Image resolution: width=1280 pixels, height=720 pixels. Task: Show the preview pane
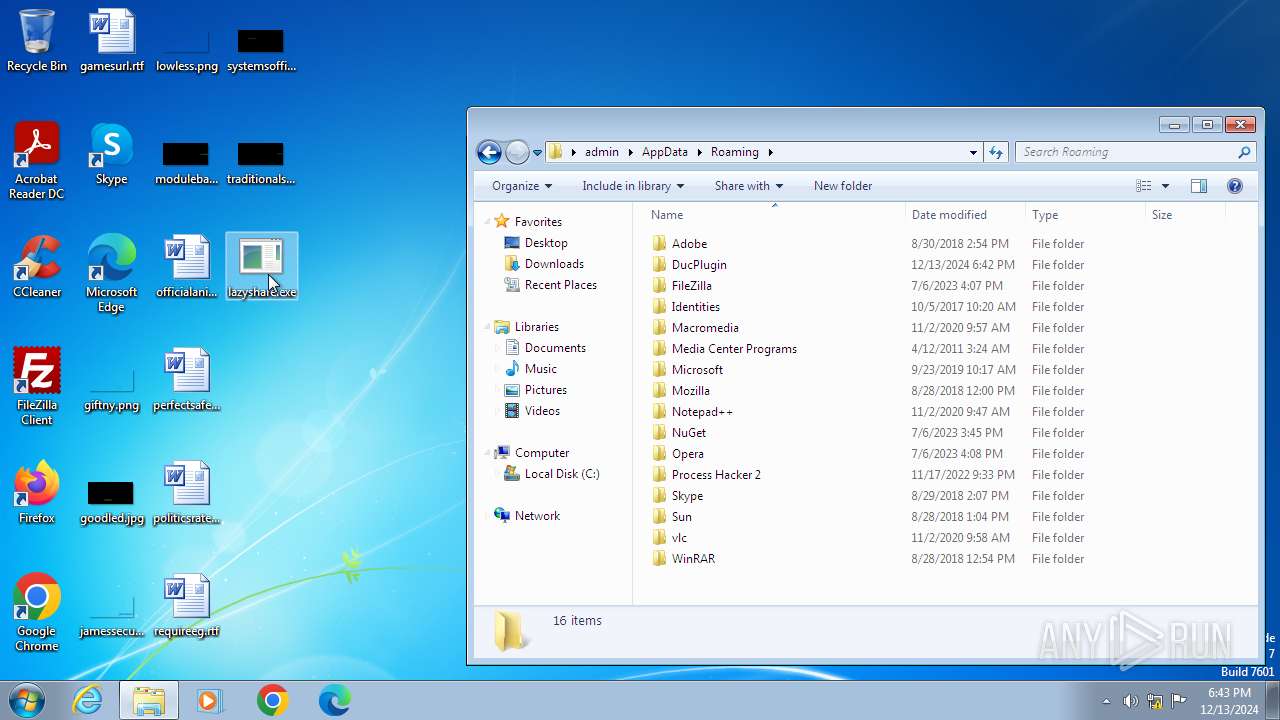pyautogui.click(x=1199, y=186)
